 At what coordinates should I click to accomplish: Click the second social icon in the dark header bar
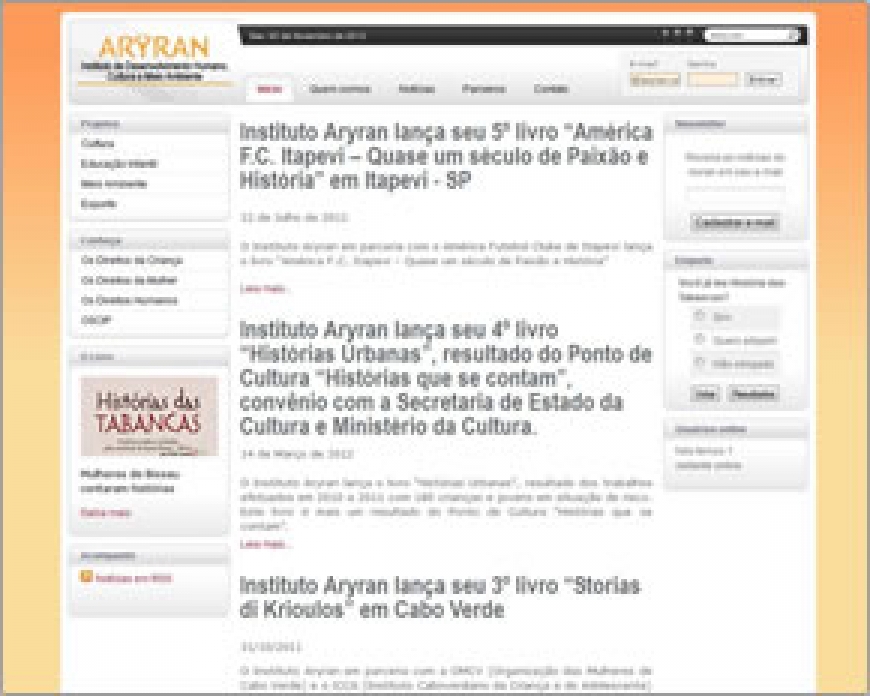point(668,33)
